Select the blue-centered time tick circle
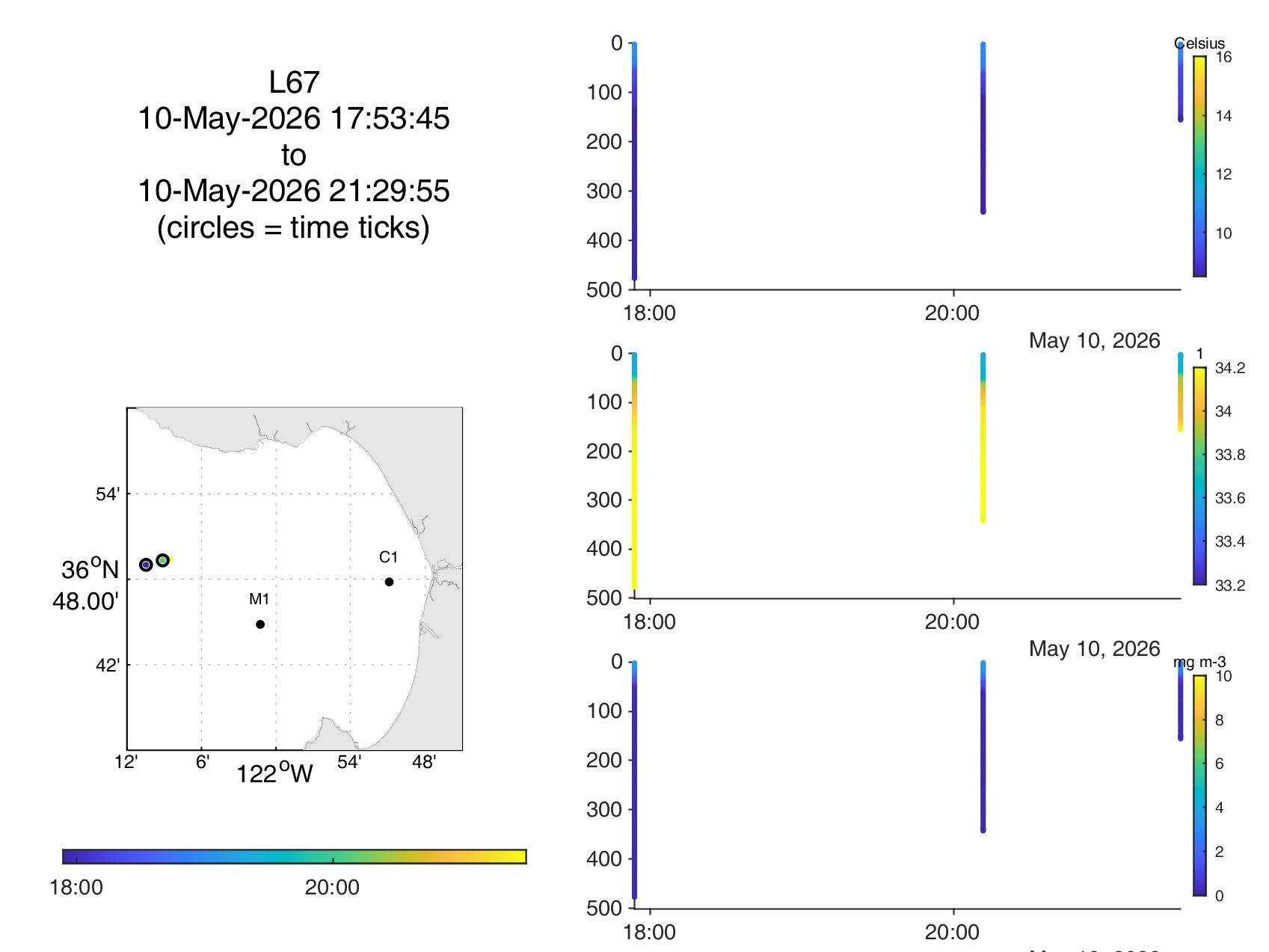This screenshot has width=1269, height=952. [146, 565]
